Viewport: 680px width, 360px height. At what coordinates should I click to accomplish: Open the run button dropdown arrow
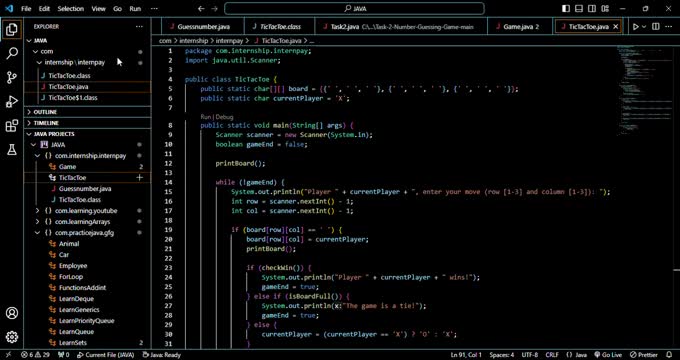(x=644, y=26)
